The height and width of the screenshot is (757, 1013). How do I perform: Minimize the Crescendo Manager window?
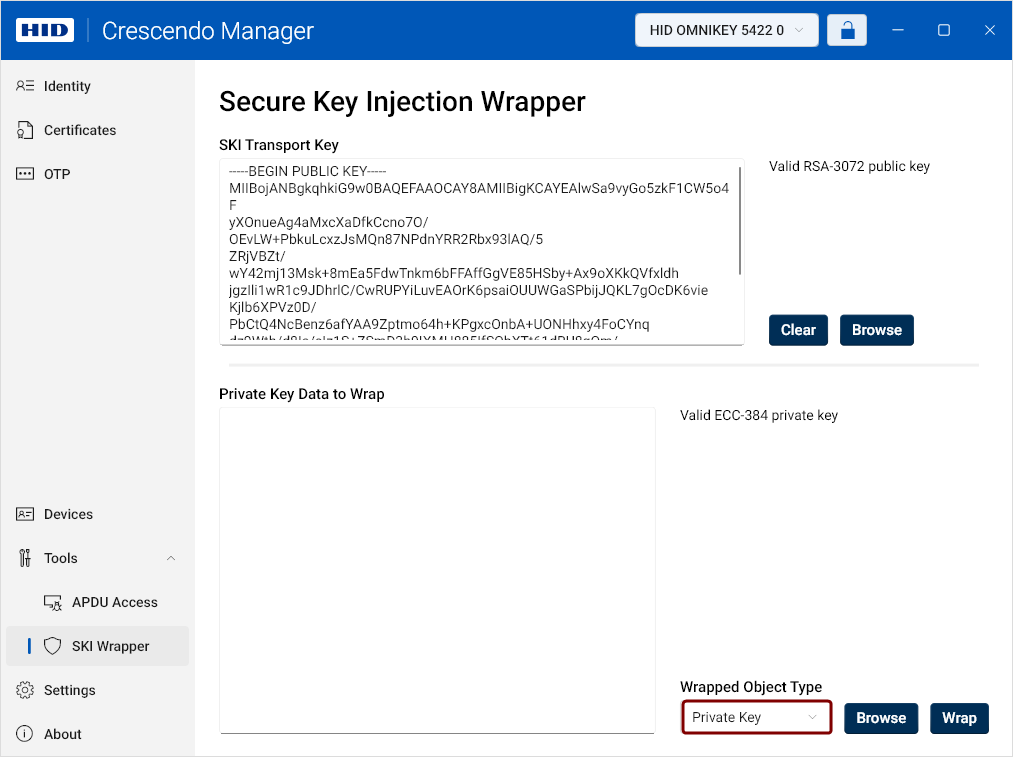[x=897, y=30]
